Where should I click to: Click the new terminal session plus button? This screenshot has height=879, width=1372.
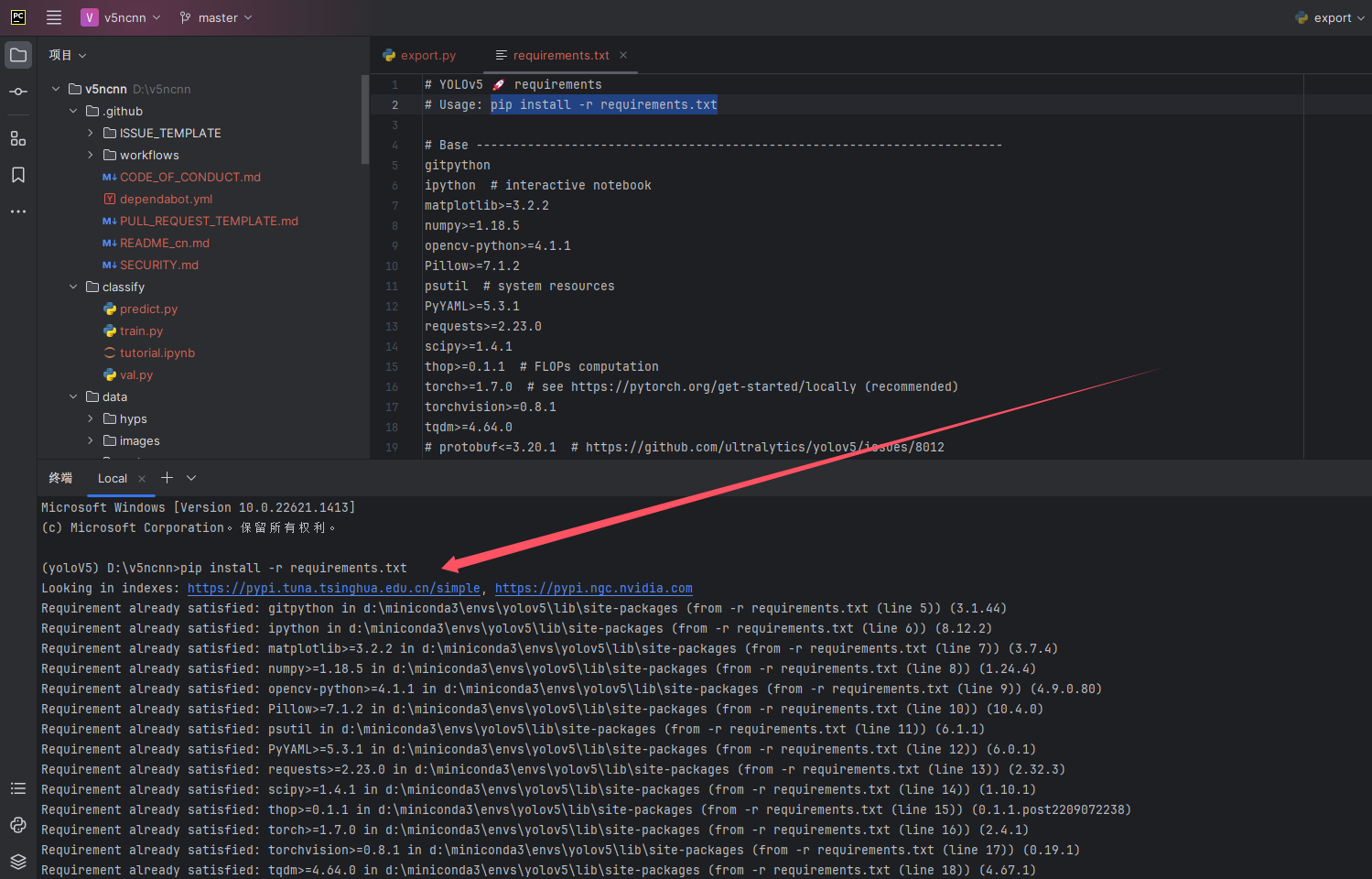(167, 477)
